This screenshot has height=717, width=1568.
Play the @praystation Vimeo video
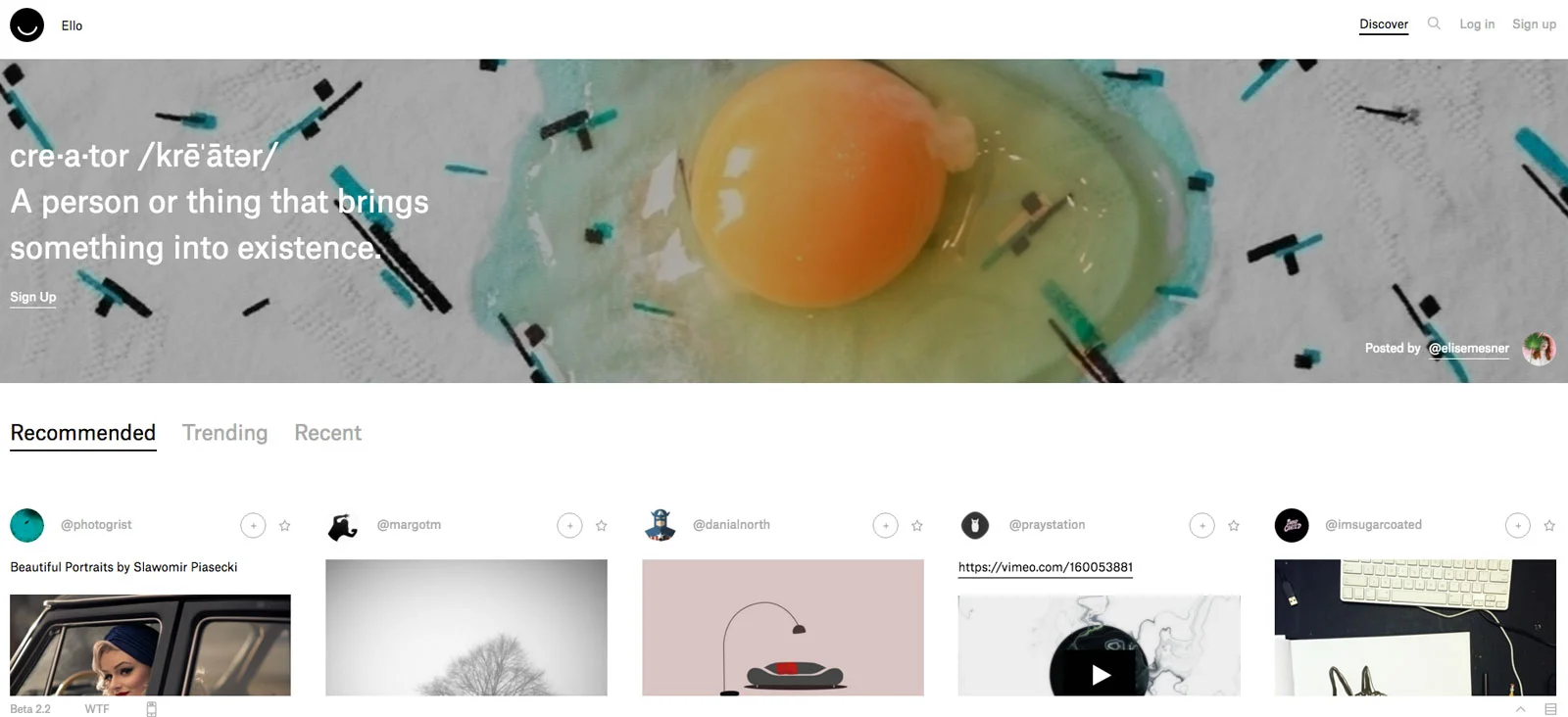[x=1100, y=675]
